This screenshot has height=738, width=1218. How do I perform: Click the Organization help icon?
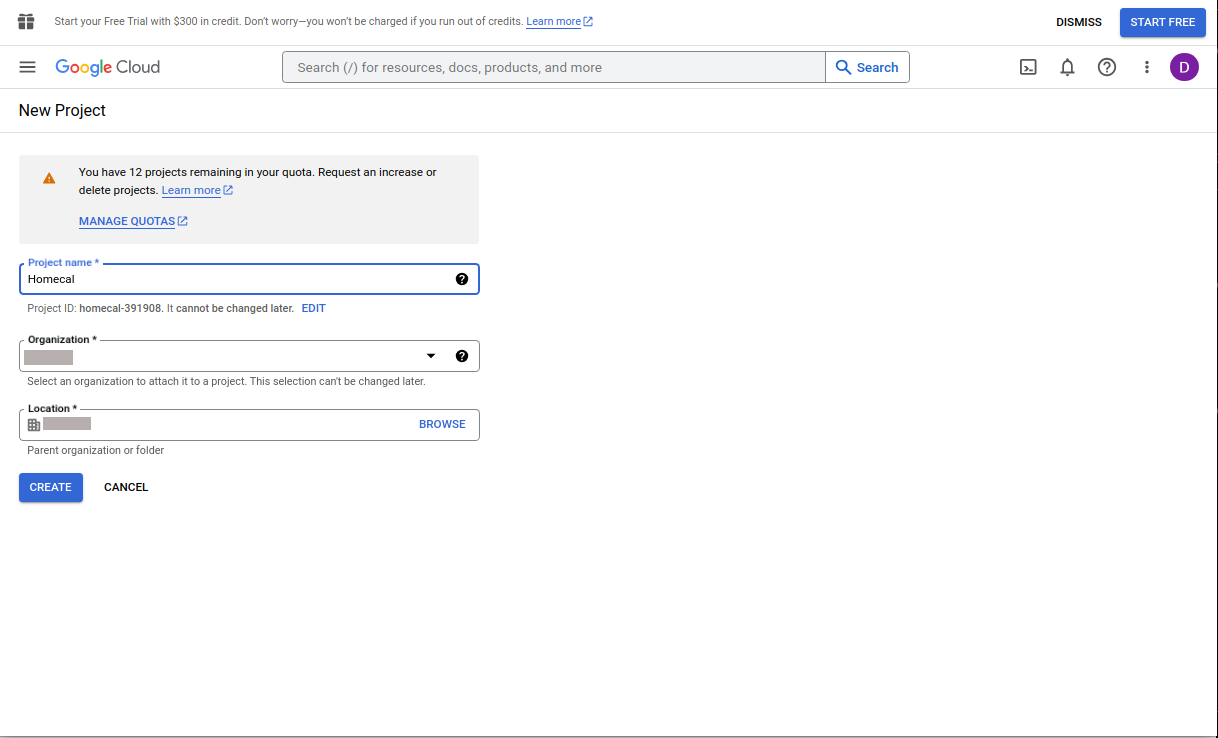(x=462, y=356)
